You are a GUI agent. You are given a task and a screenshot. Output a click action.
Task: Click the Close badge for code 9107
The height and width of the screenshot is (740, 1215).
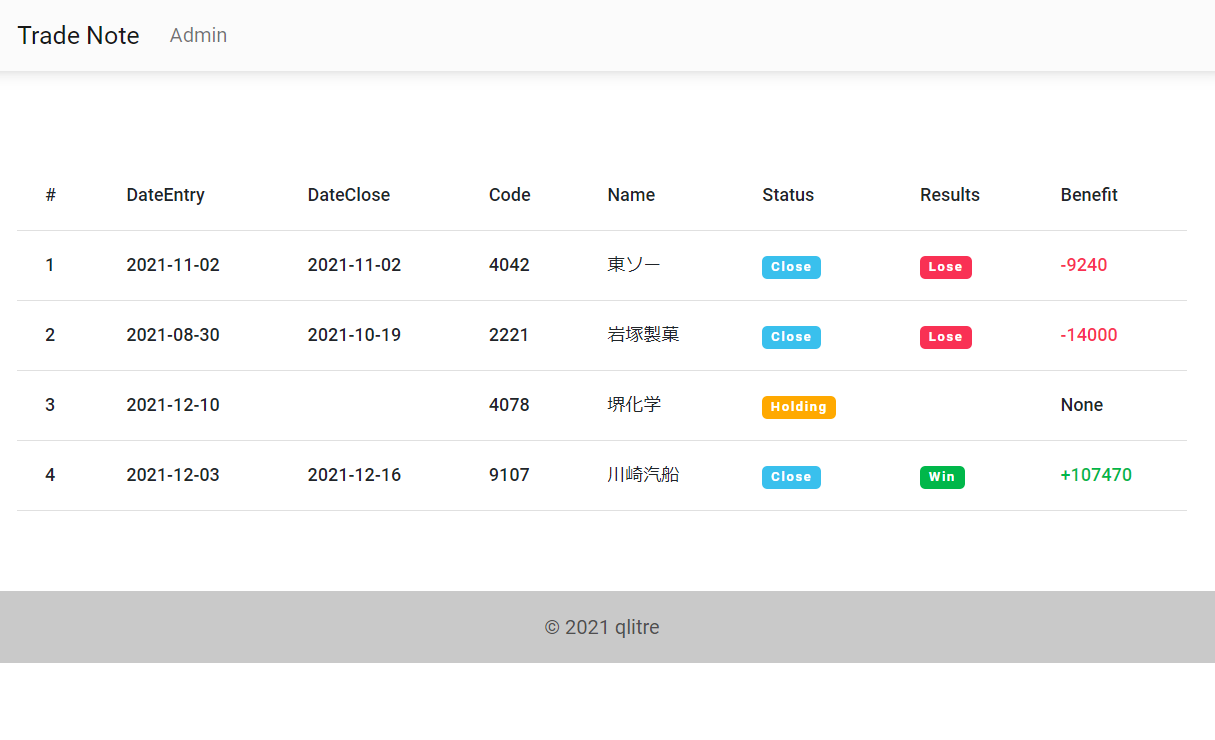click(791, 477)
